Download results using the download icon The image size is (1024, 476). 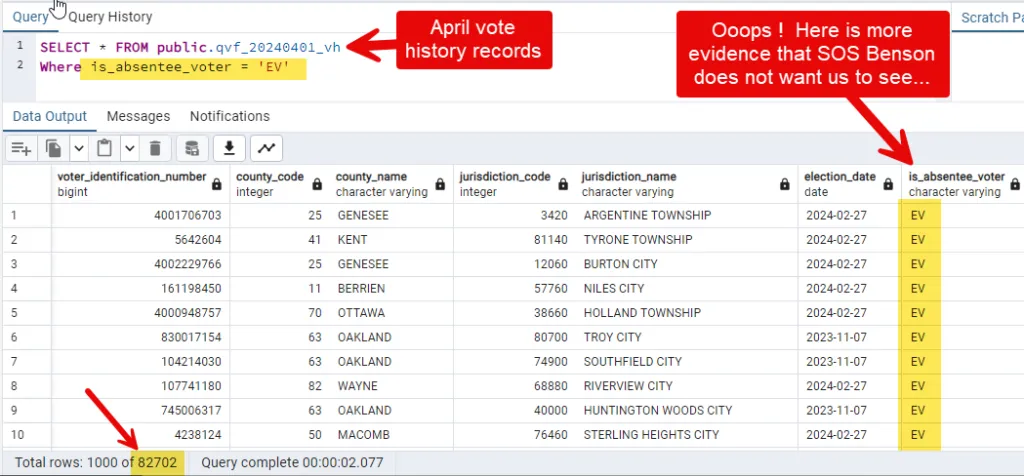(x=229, y=149)
